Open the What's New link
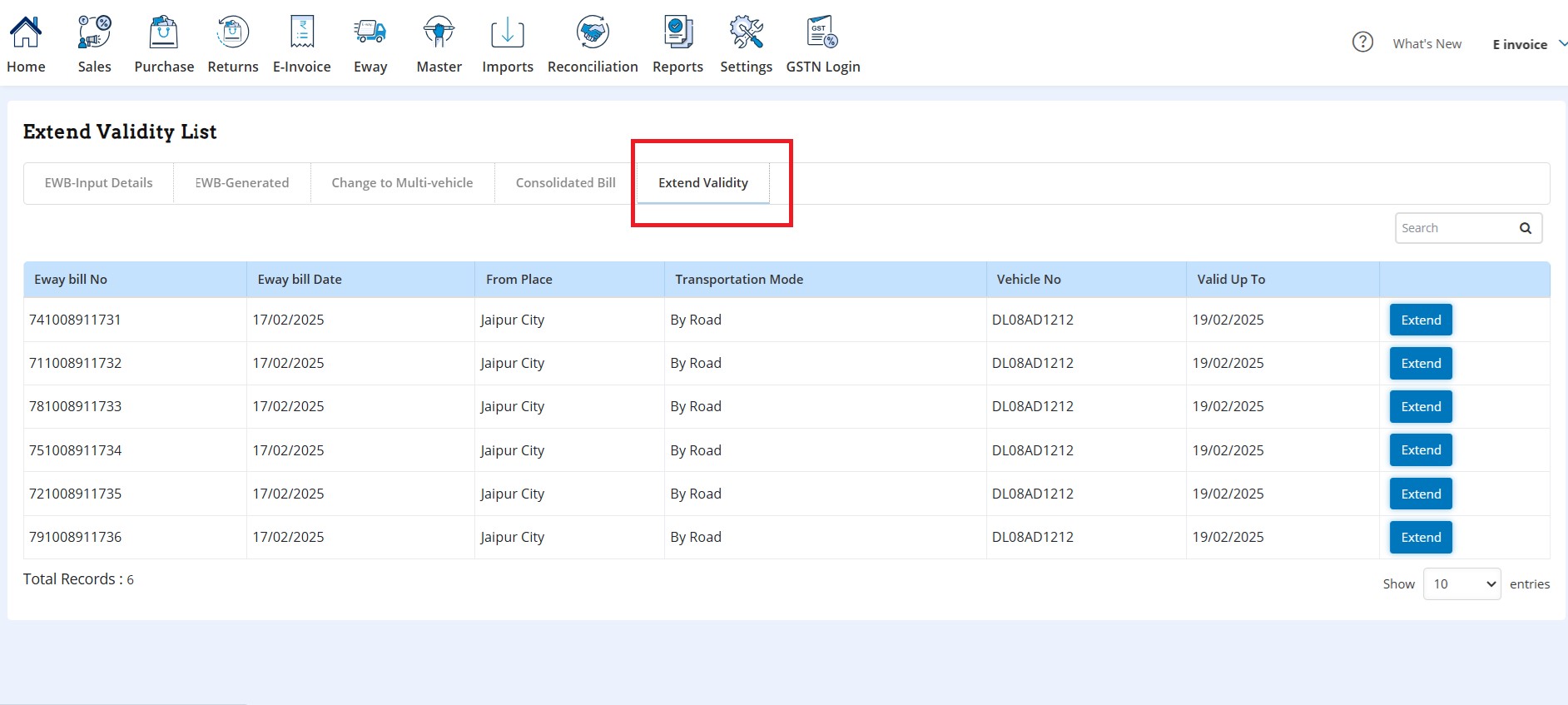1568x705 pixels. point(1427,43)
